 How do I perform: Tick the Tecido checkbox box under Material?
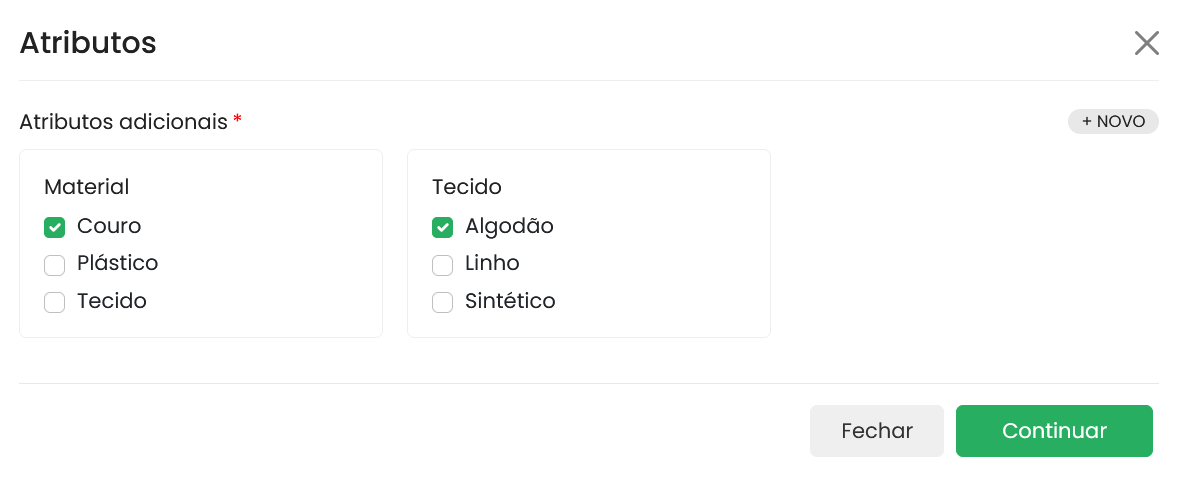[55, 302]
